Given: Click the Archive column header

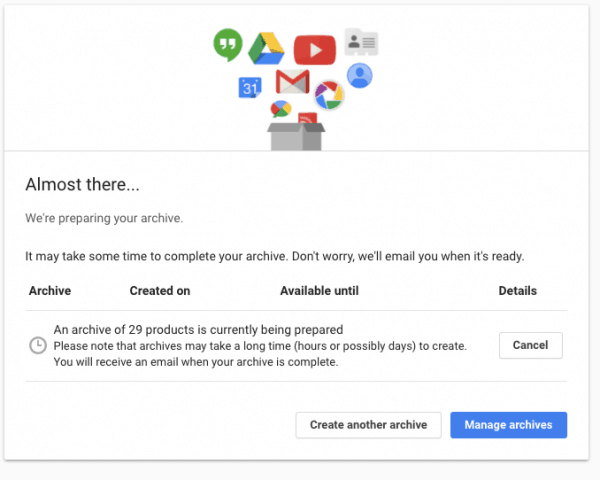Looking at the screenshot, I should [50, 291].
